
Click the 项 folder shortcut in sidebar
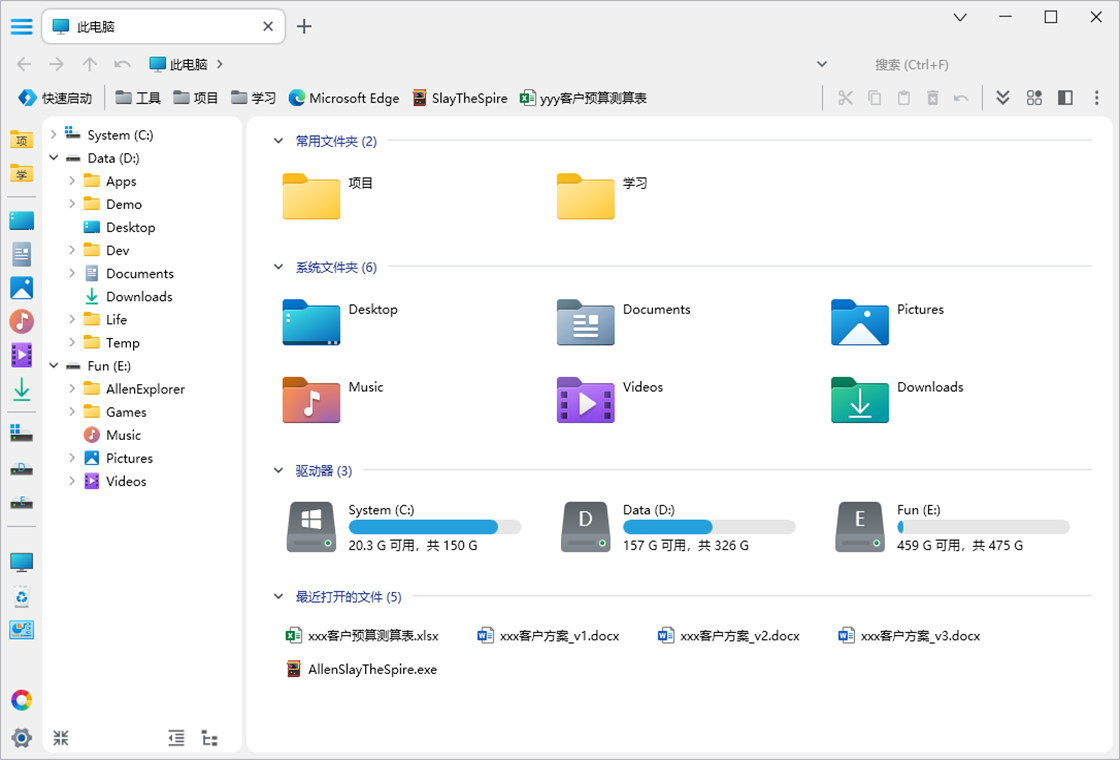click(x=21, y=139)
